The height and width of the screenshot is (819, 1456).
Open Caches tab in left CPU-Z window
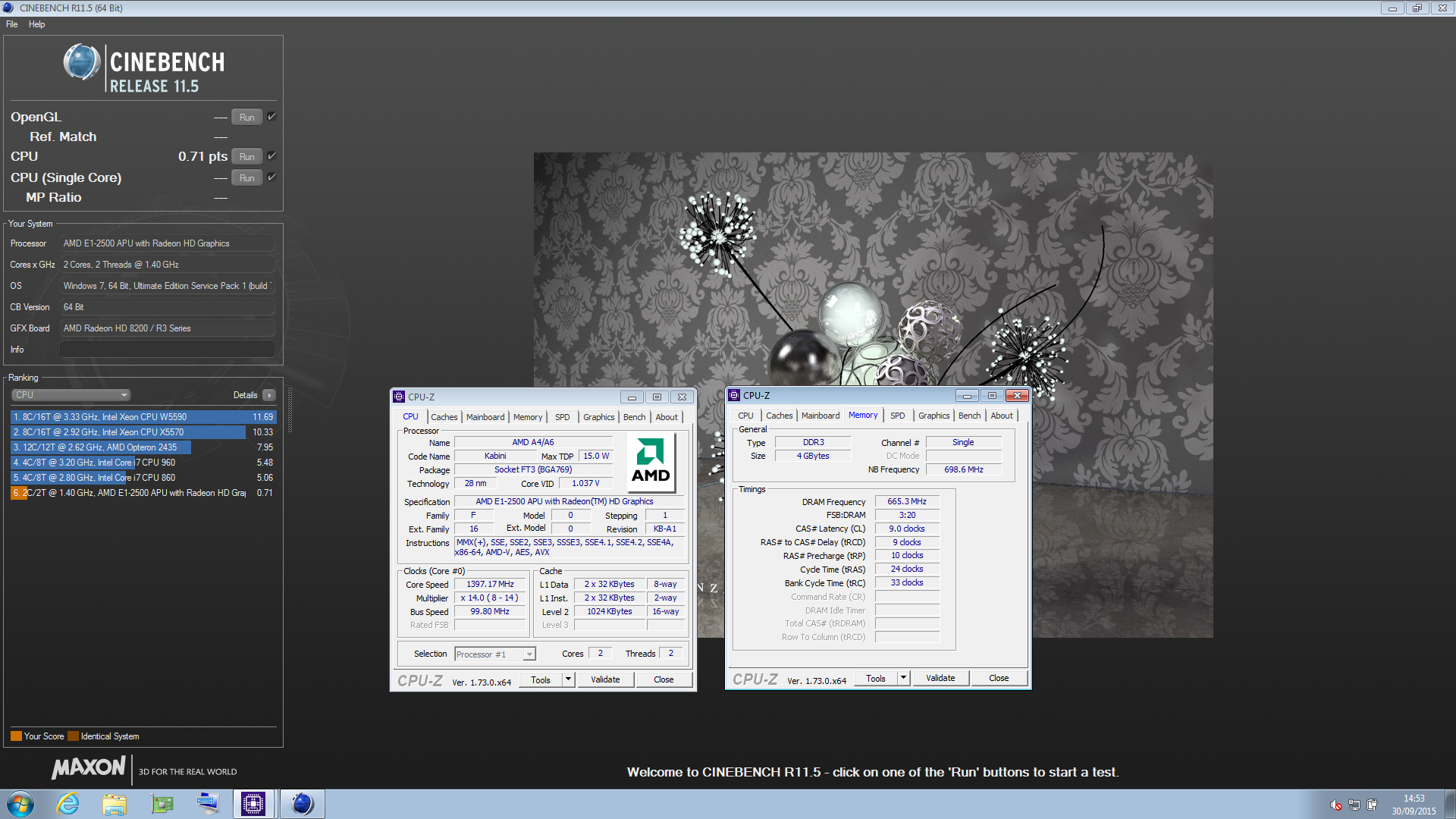(444, 417)
